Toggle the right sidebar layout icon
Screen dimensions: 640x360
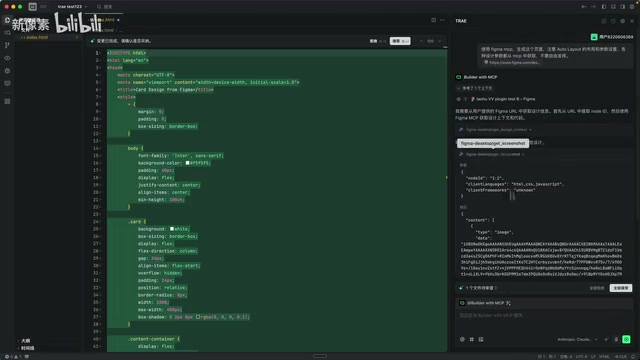[x=622, y=7]
